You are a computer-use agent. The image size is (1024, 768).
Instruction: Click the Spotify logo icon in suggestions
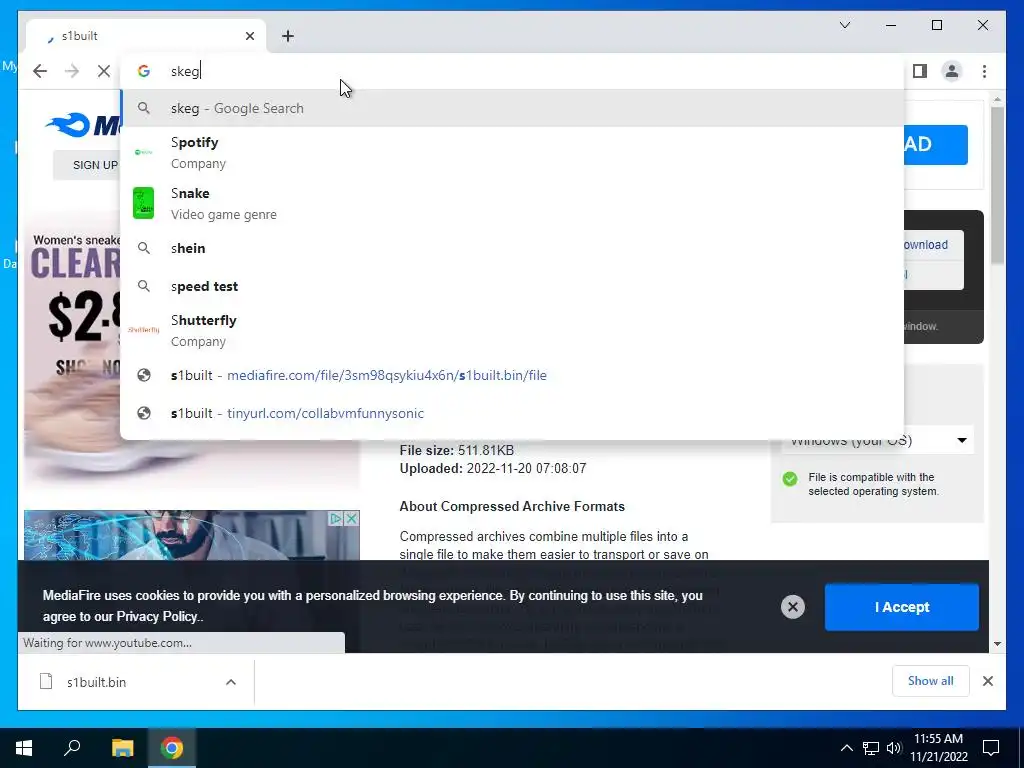coord(144,152)
